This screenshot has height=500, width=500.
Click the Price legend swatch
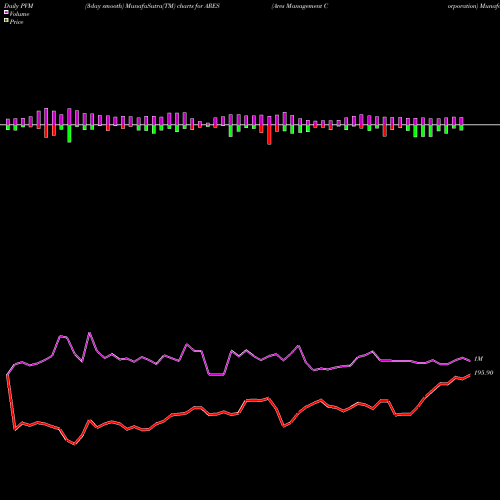[x=6, y=21]
